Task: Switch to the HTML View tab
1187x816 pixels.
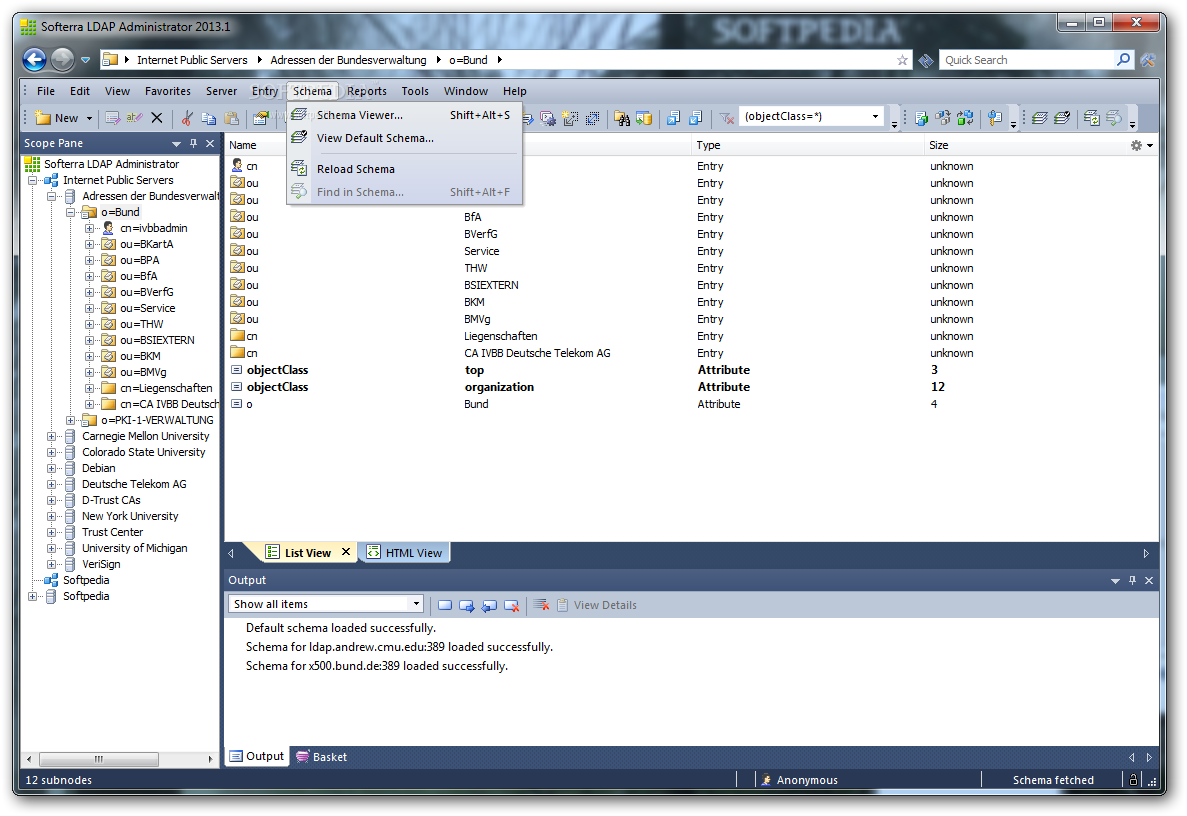Action: (x=406, y=553)
